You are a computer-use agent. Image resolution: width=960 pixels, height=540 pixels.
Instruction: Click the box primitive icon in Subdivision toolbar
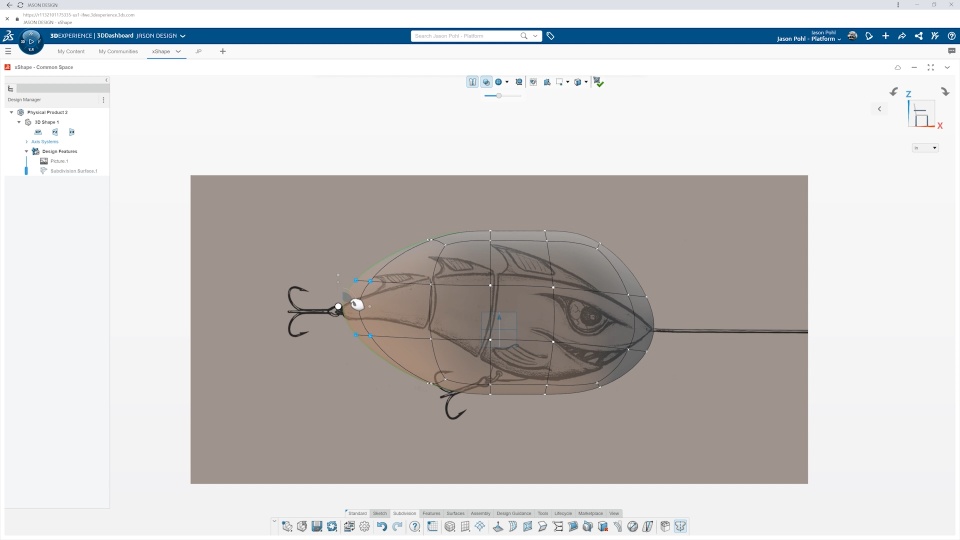point(450,527)
